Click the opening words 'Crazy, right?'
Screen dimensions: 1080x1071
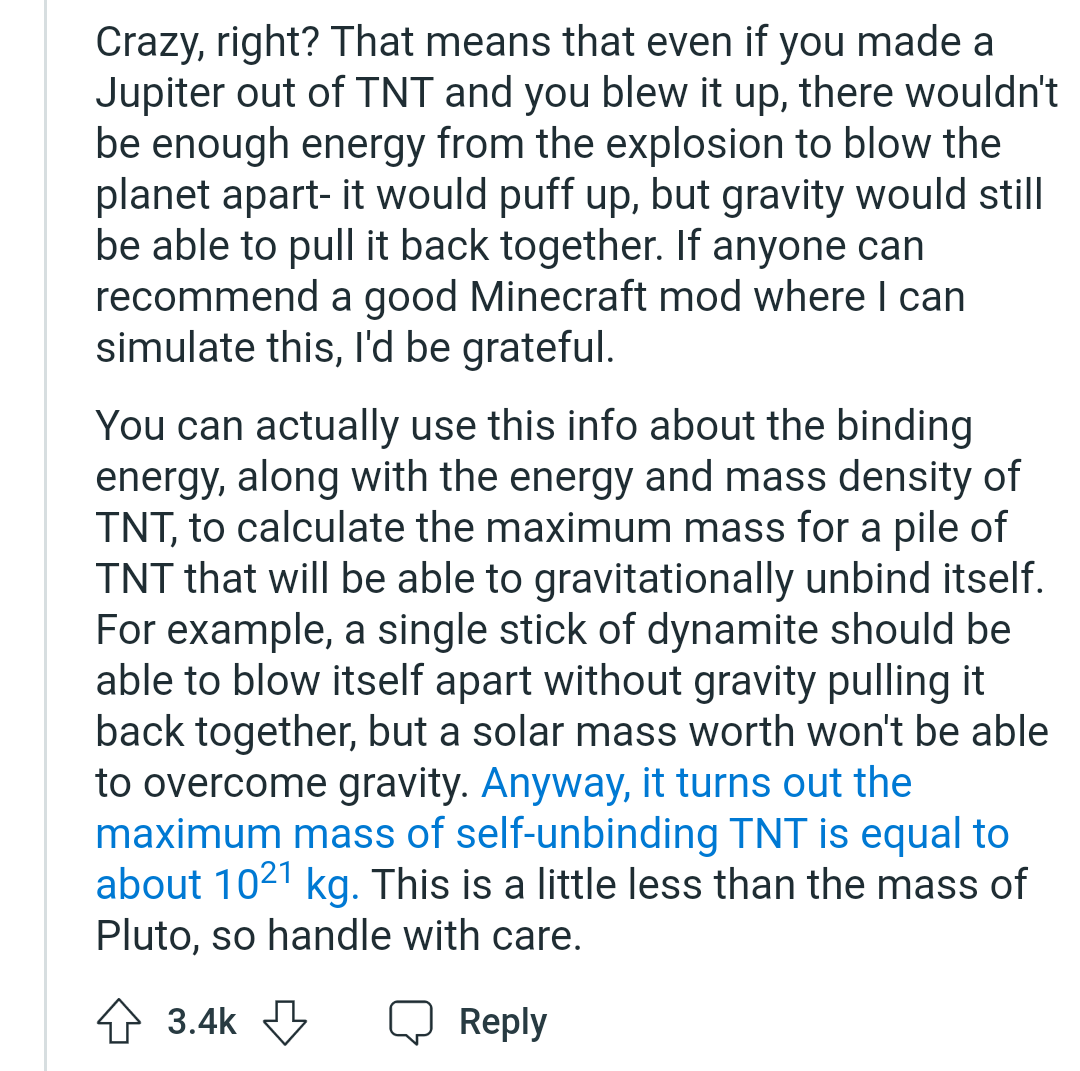click(207, 43)
